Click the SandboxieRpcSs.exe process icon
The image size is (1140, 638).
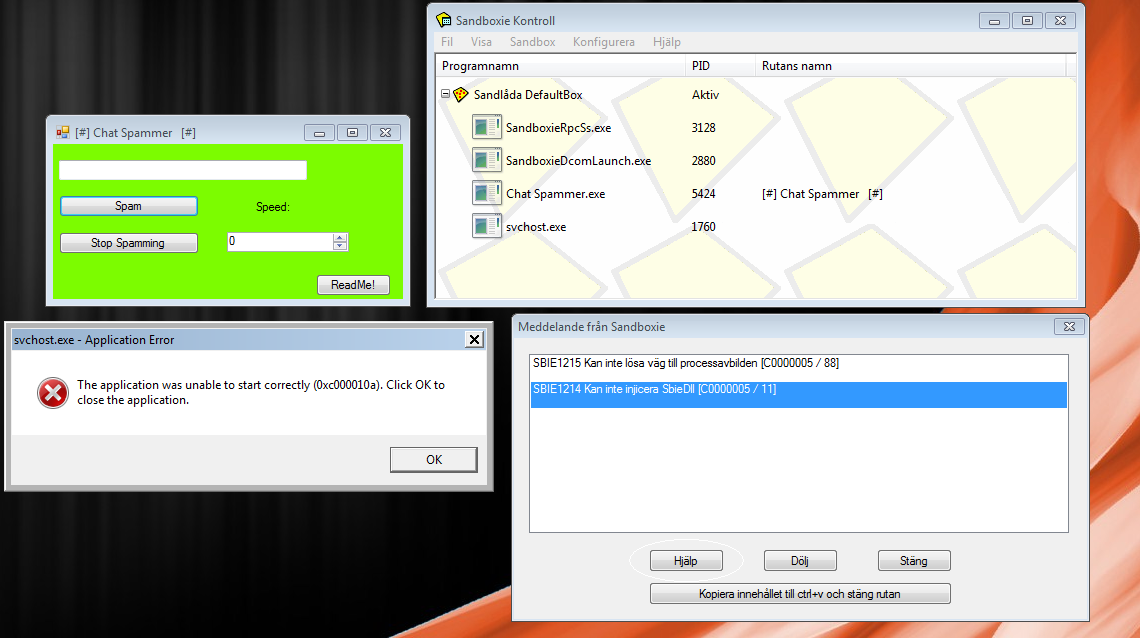[486, 127]
